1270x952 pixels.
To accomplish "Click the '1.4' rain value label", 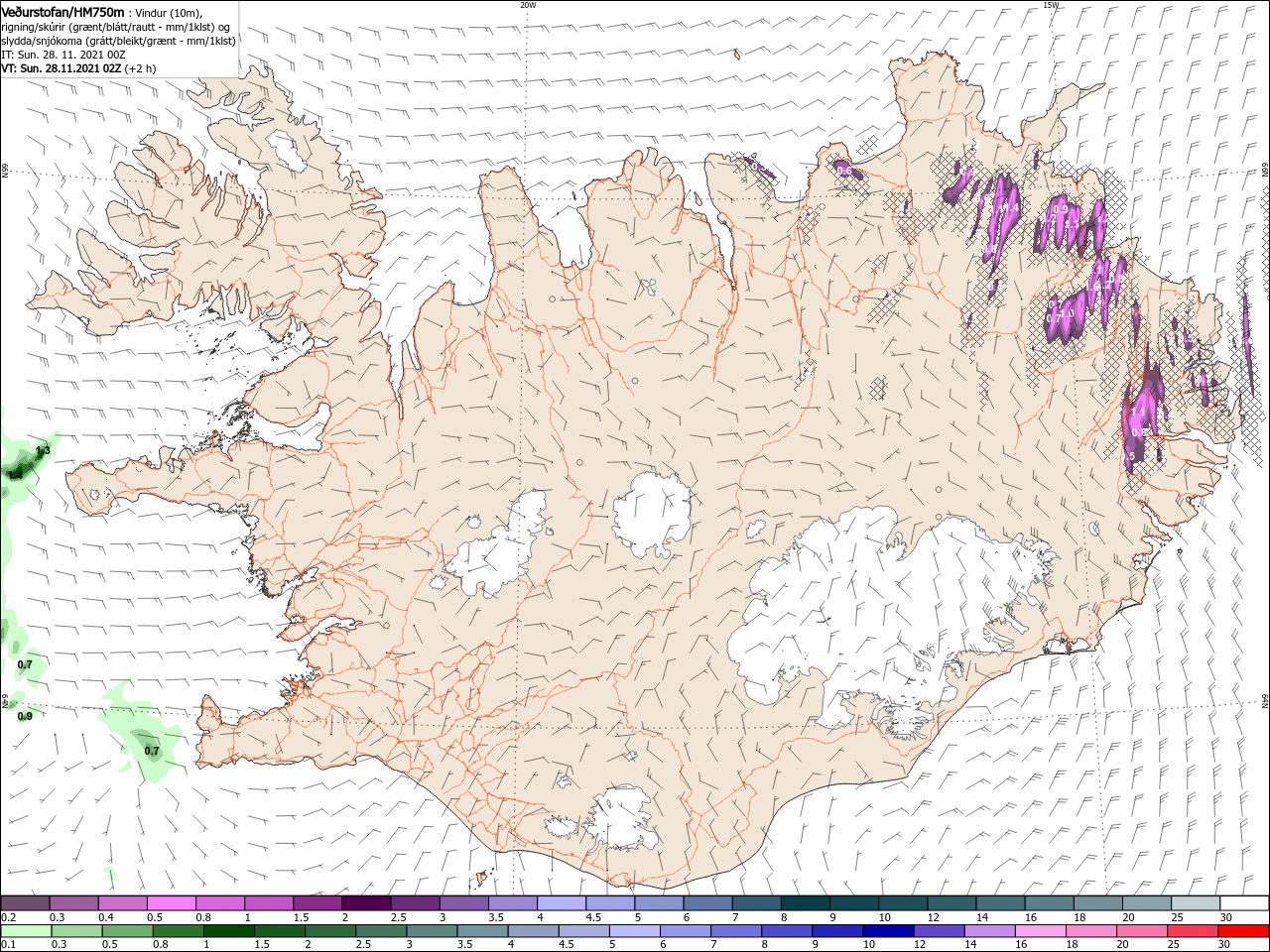I will pyautogui.click(x=15, y=475).
